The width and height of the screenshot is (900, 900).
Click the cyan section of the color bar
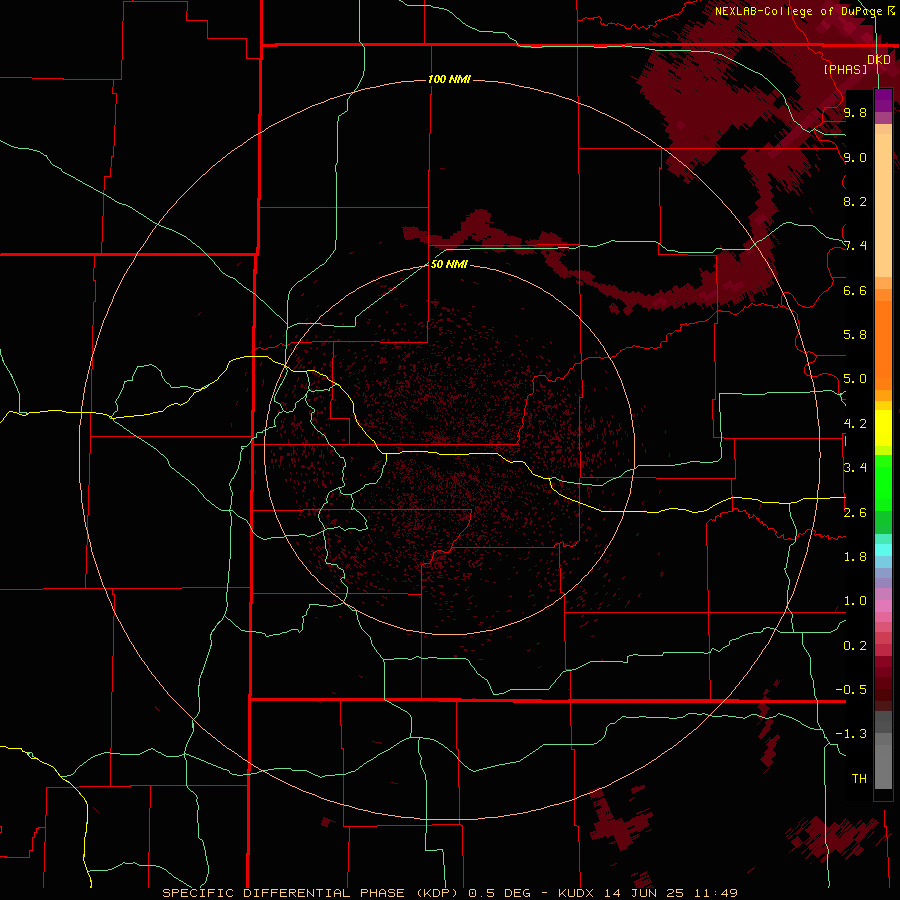click(x=883, y=550)
